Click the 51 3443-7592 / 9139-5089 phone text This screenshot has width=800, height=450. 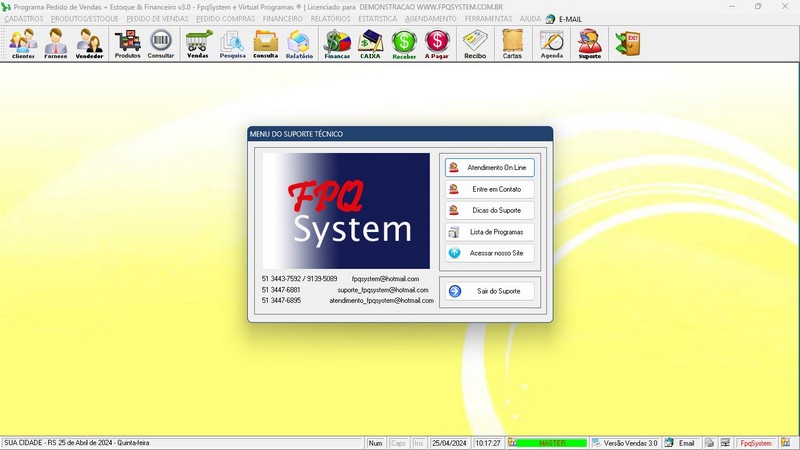pyautogui.click(x=299, y=279)
